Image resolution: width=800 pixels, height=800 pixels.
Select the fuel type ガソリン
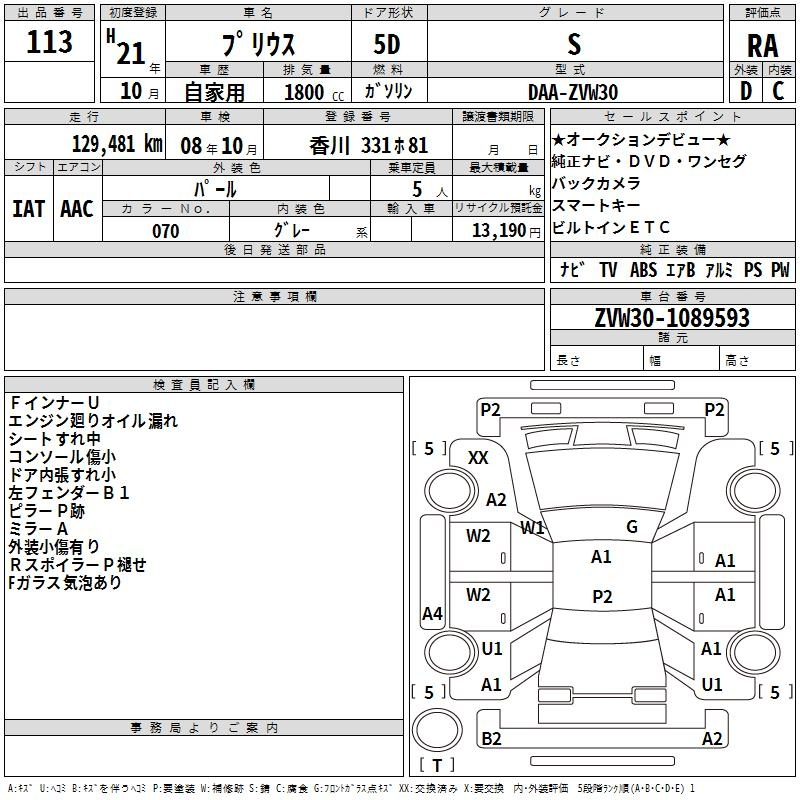[388, 91]
